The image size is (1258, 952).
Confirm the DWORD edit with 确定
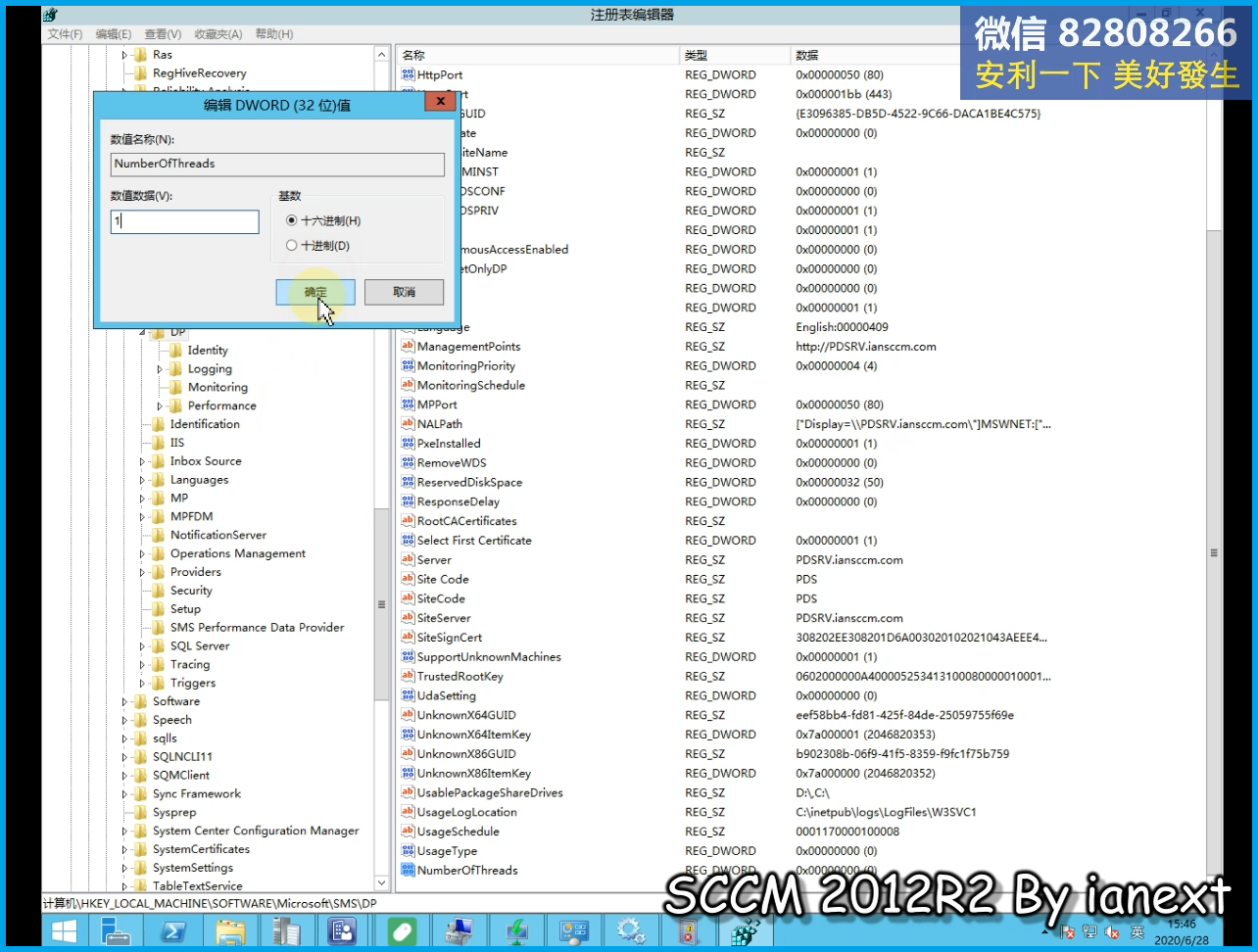point(315,292)
